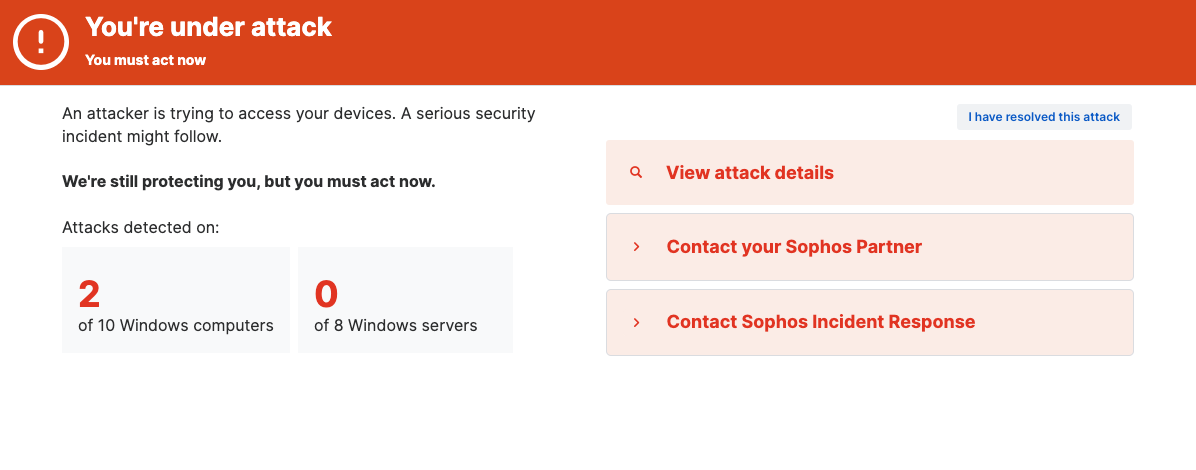Select the Contact your Sophos Partner label
This screenshot has width=1196, height=470.
[x=793, y=247]
